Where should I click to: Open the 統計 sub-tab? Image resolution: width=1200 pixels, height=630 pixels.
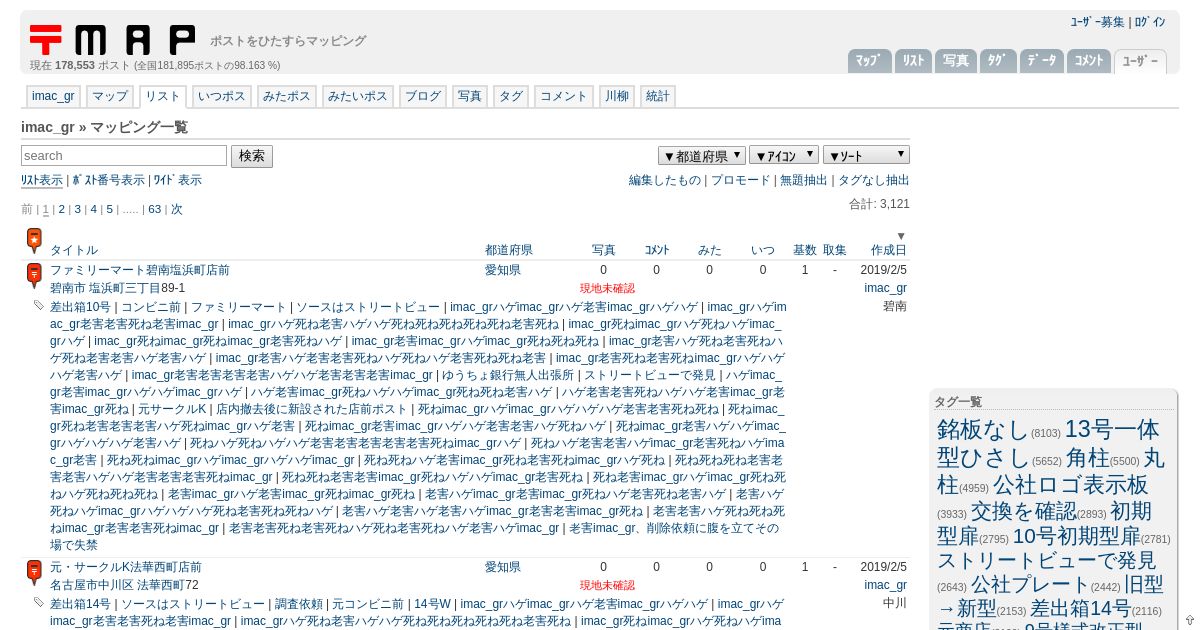pyautogui.click(x=658, y=96)
